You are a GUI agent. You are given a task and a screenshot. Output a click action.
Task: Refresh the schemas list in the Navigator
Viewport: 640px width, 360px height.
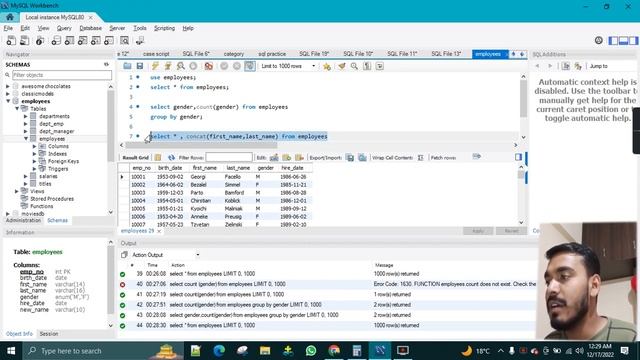tap(107, 64)
